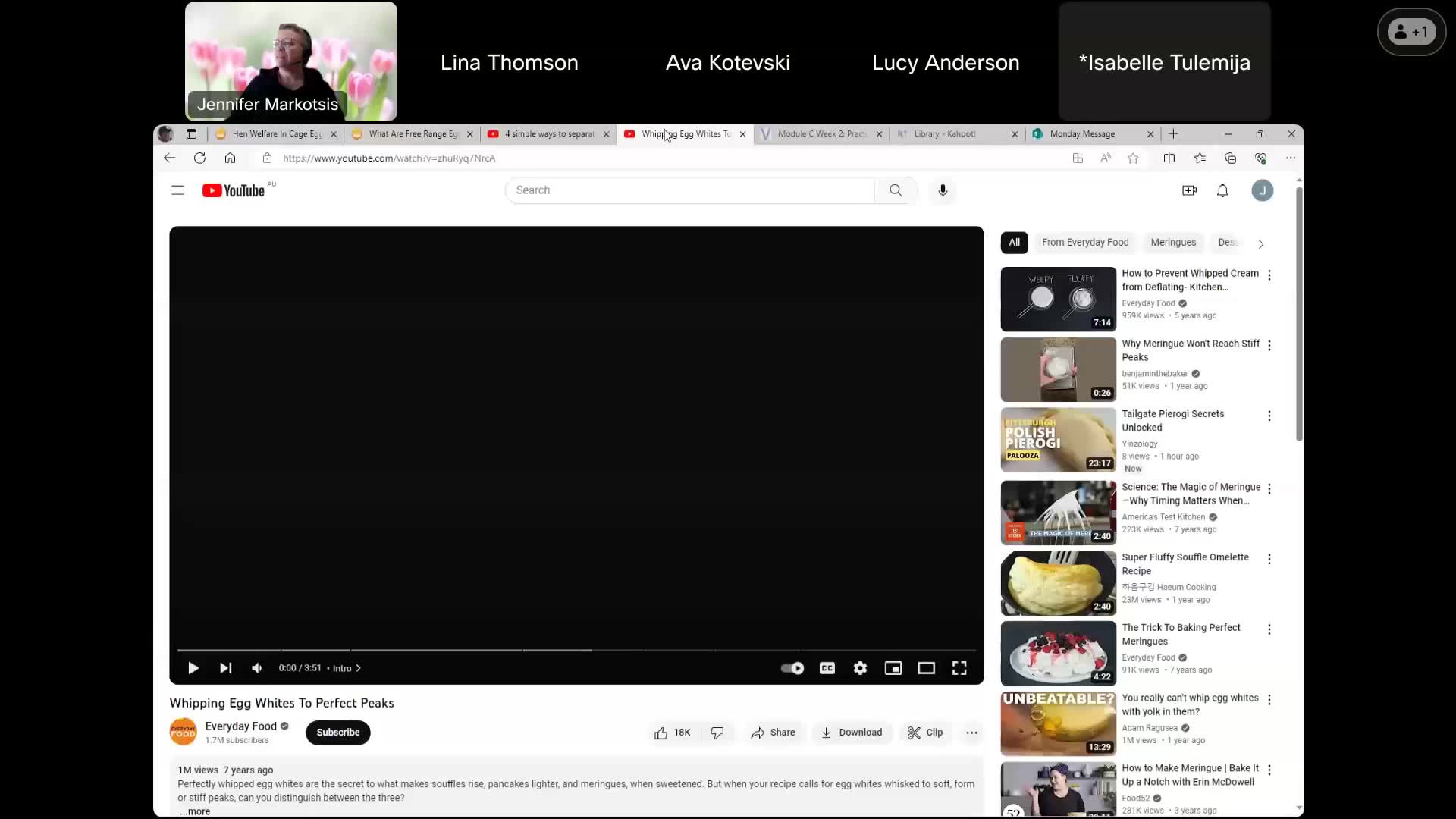Mute the video with the volume icon
1456x819 pixels.
pyautogui.click(x=256, y=668)
